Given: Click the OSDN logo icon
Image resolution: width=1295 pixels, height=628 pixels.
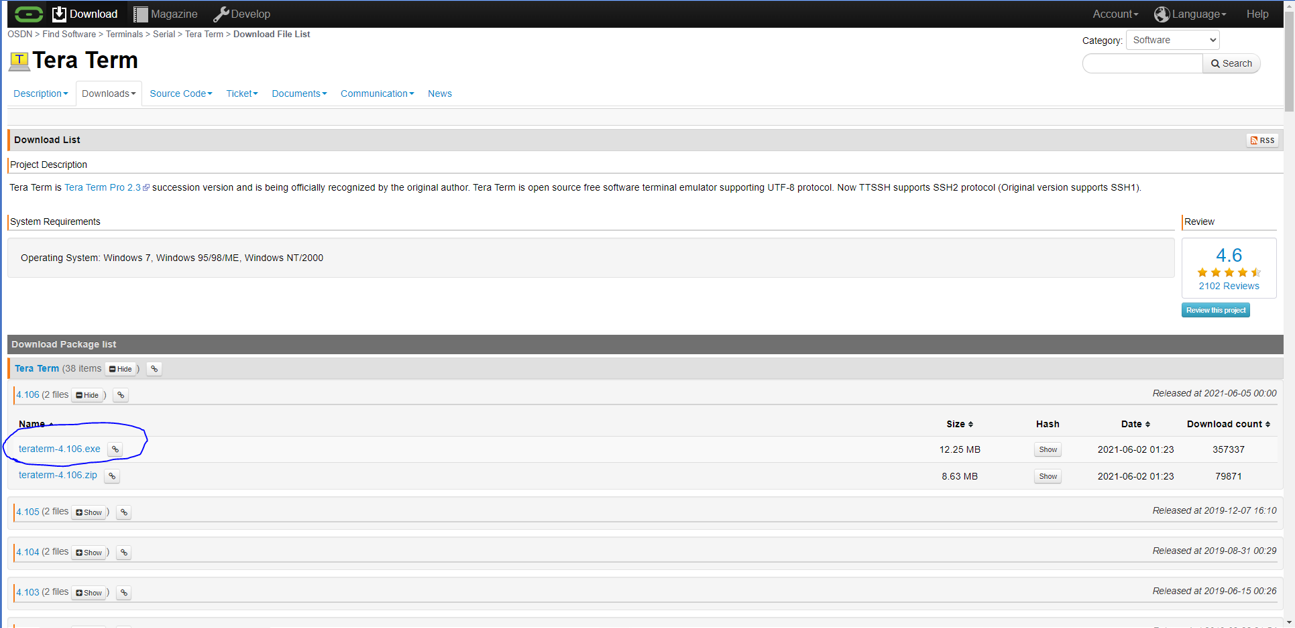Looking at the screenshot, I should (x=28, y=14).
